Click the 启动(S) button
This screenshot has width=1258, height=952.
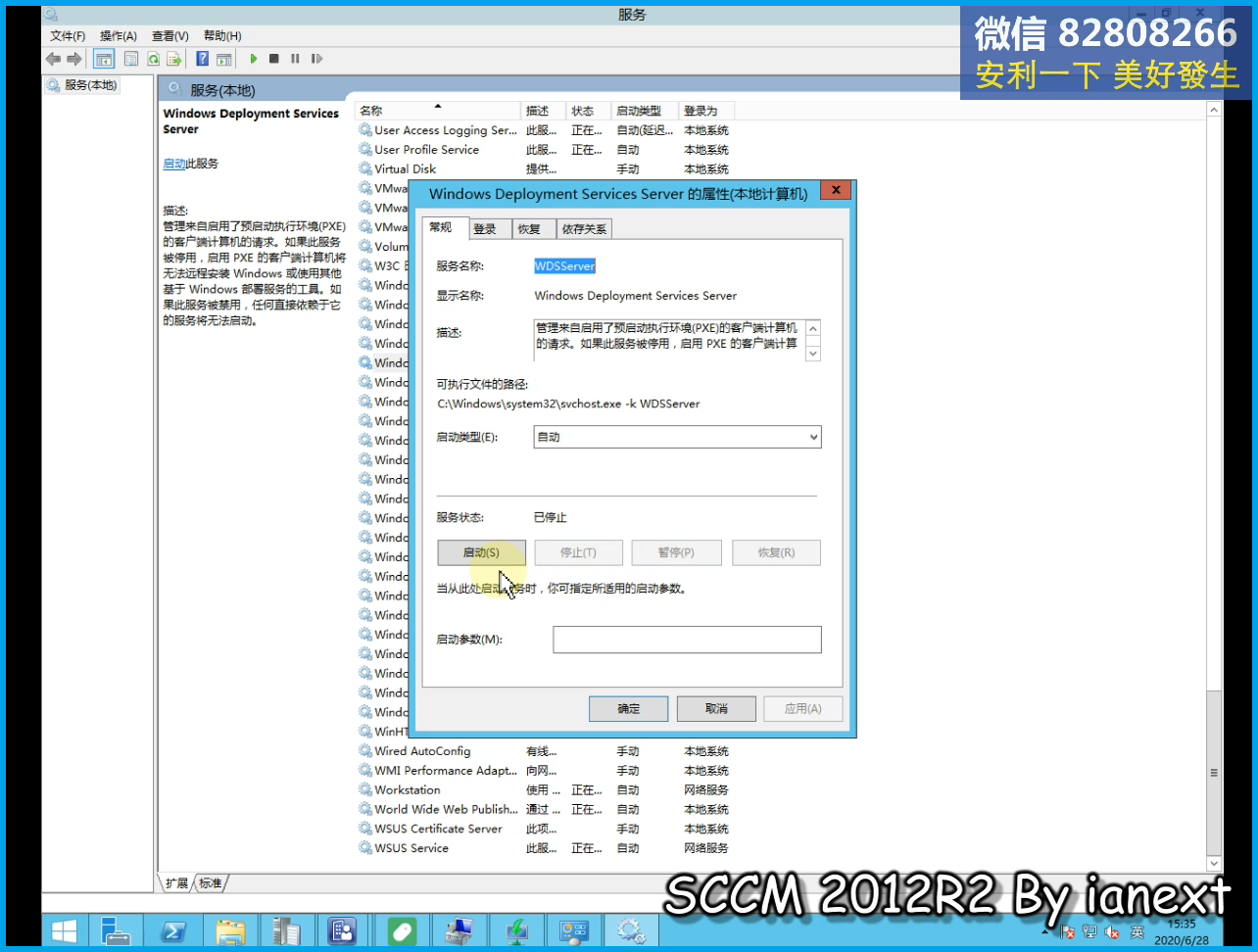[481, 553]
